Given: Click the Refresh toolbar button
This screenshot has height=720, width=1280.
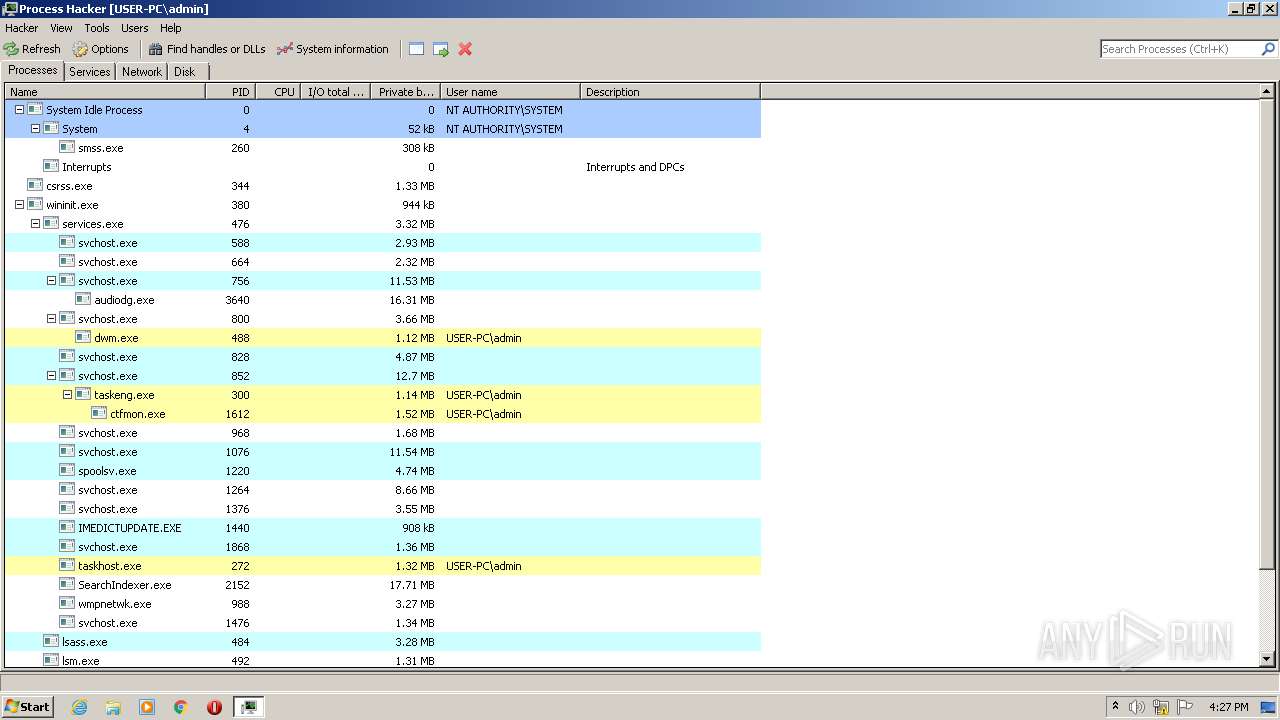Looking at the screenshot, I should click(x=32, y=49).
